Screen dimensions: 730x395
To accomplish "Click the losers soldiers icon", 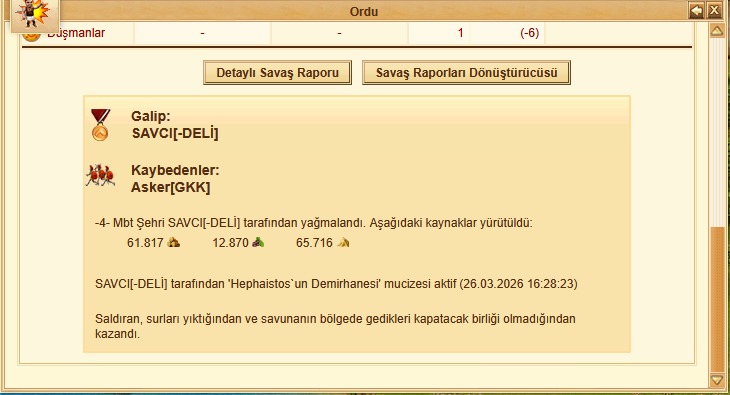I will pos(100,176).
